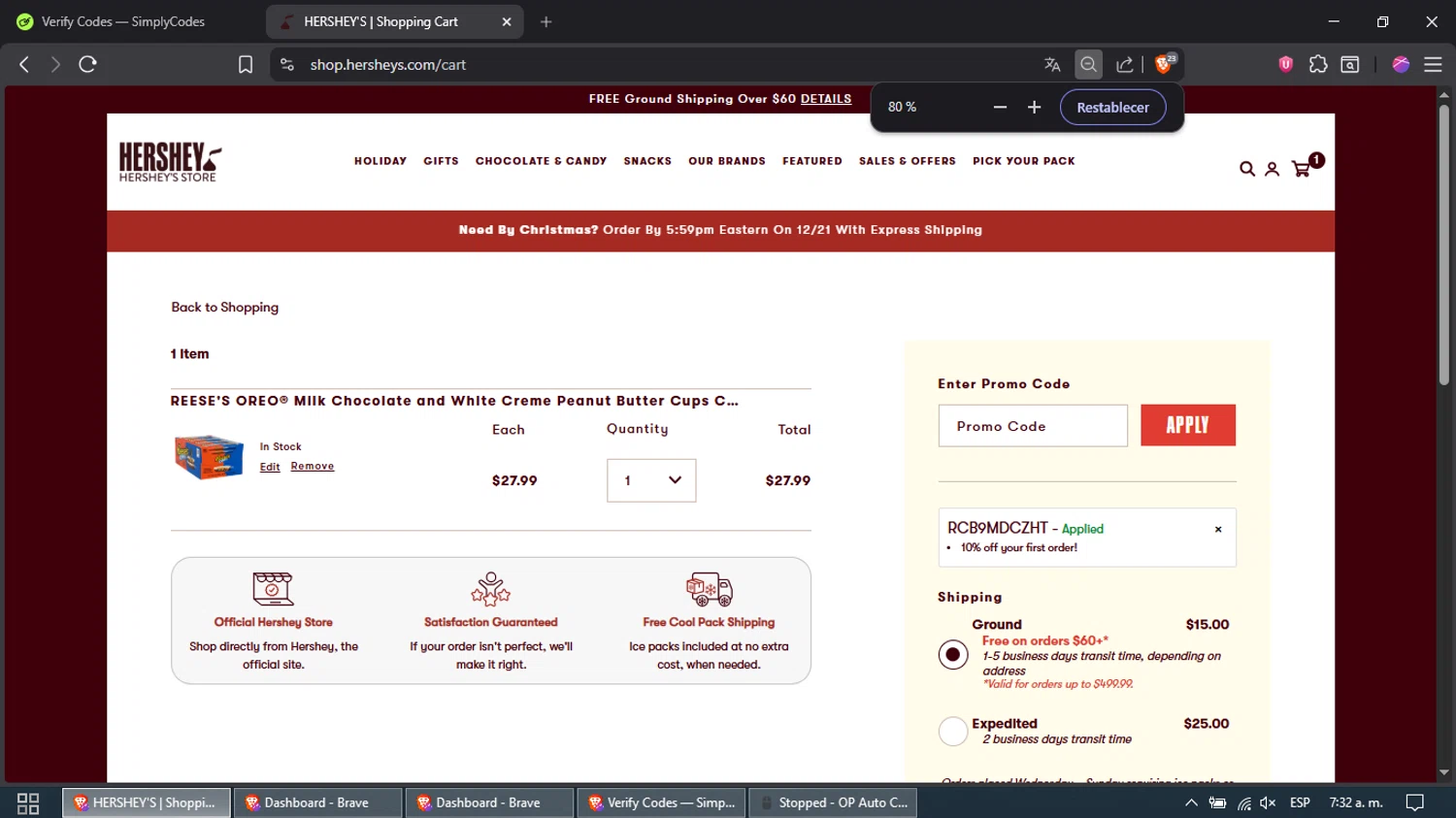The width and height of the screenshot is (1456, 818).
Task: Open Windows Task View button
Action: (x=28, y=802)
